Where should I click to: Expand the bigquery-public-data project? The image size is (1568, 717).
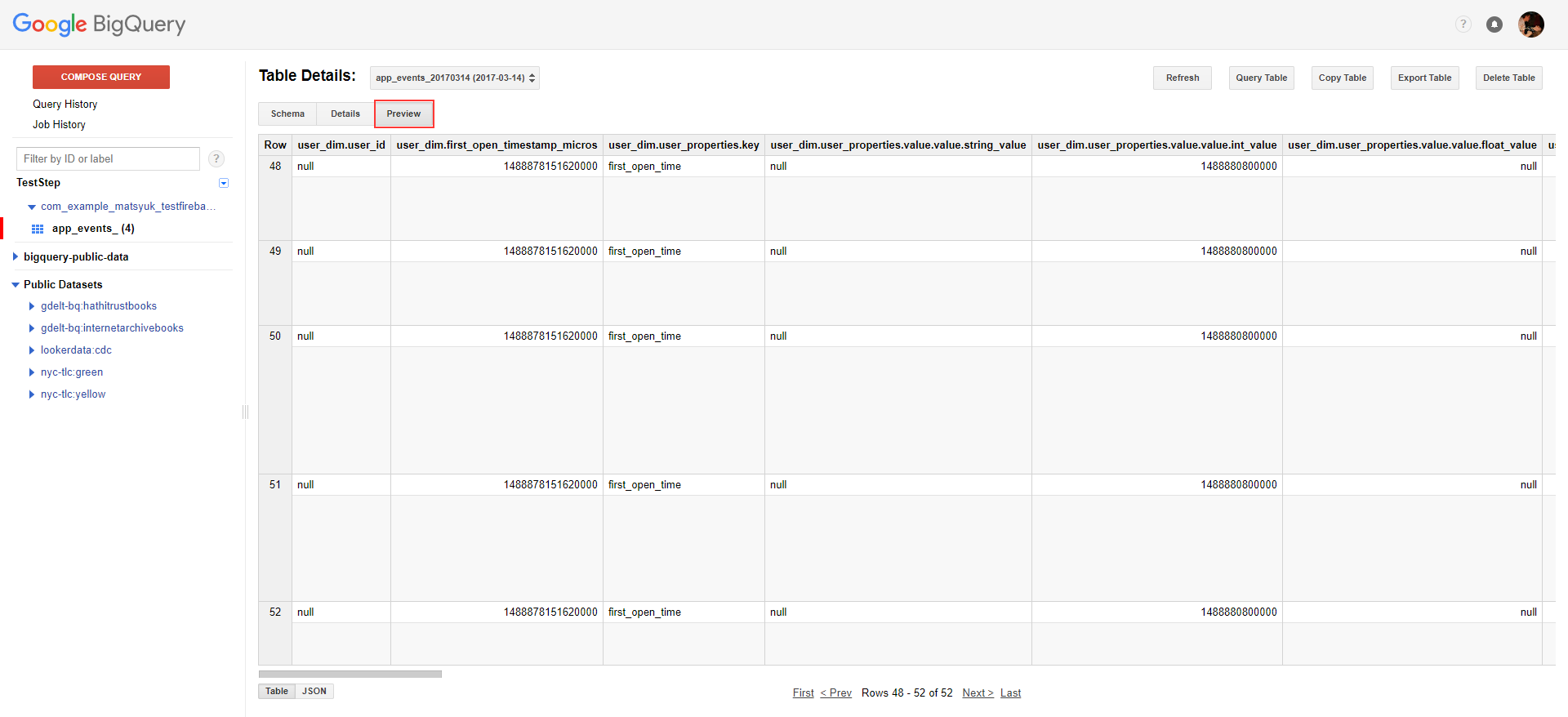[x=16, y=256]
